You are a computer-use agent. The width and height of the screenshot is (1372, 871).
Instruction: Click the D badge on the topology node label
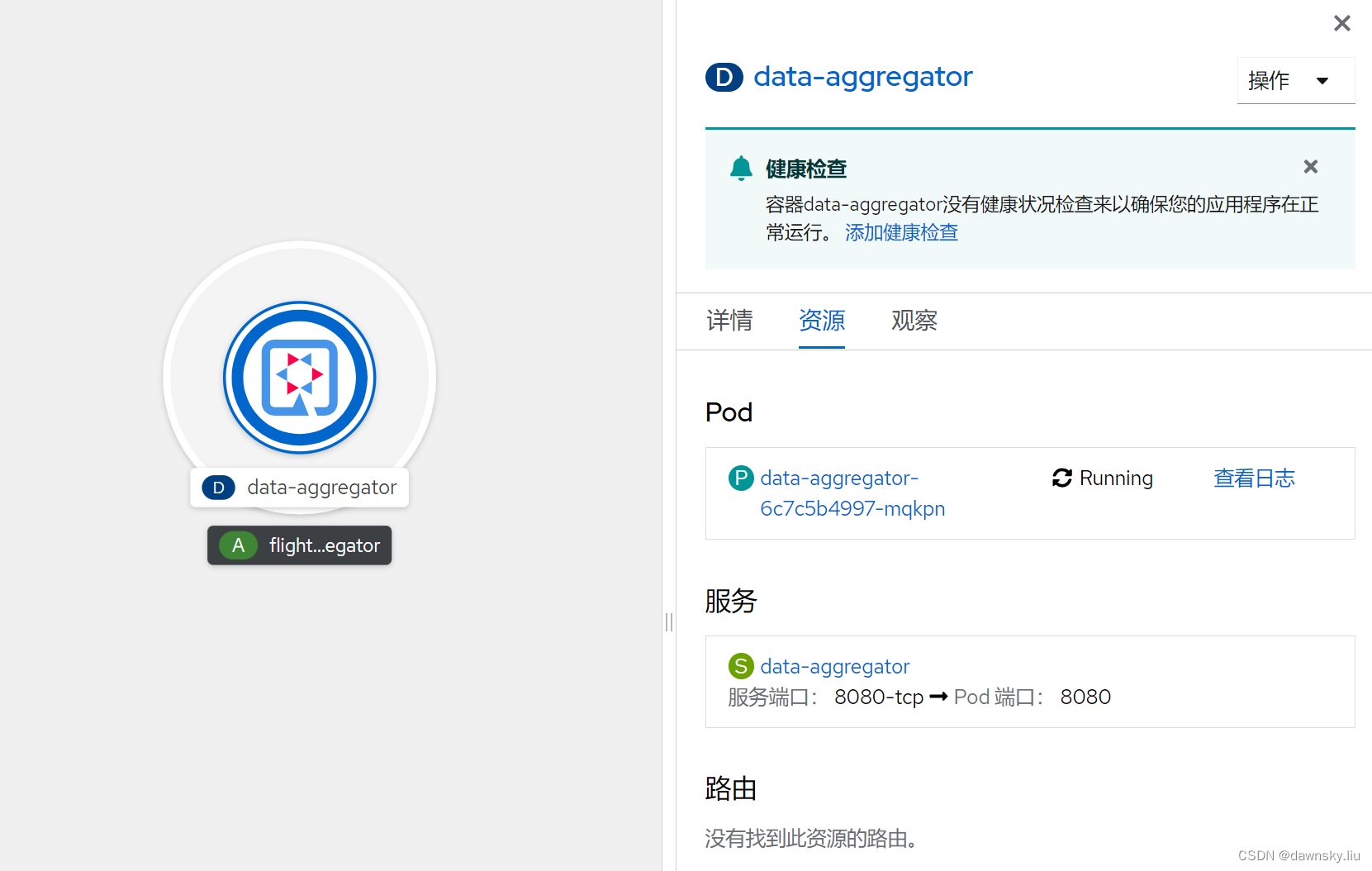[219, 488]
